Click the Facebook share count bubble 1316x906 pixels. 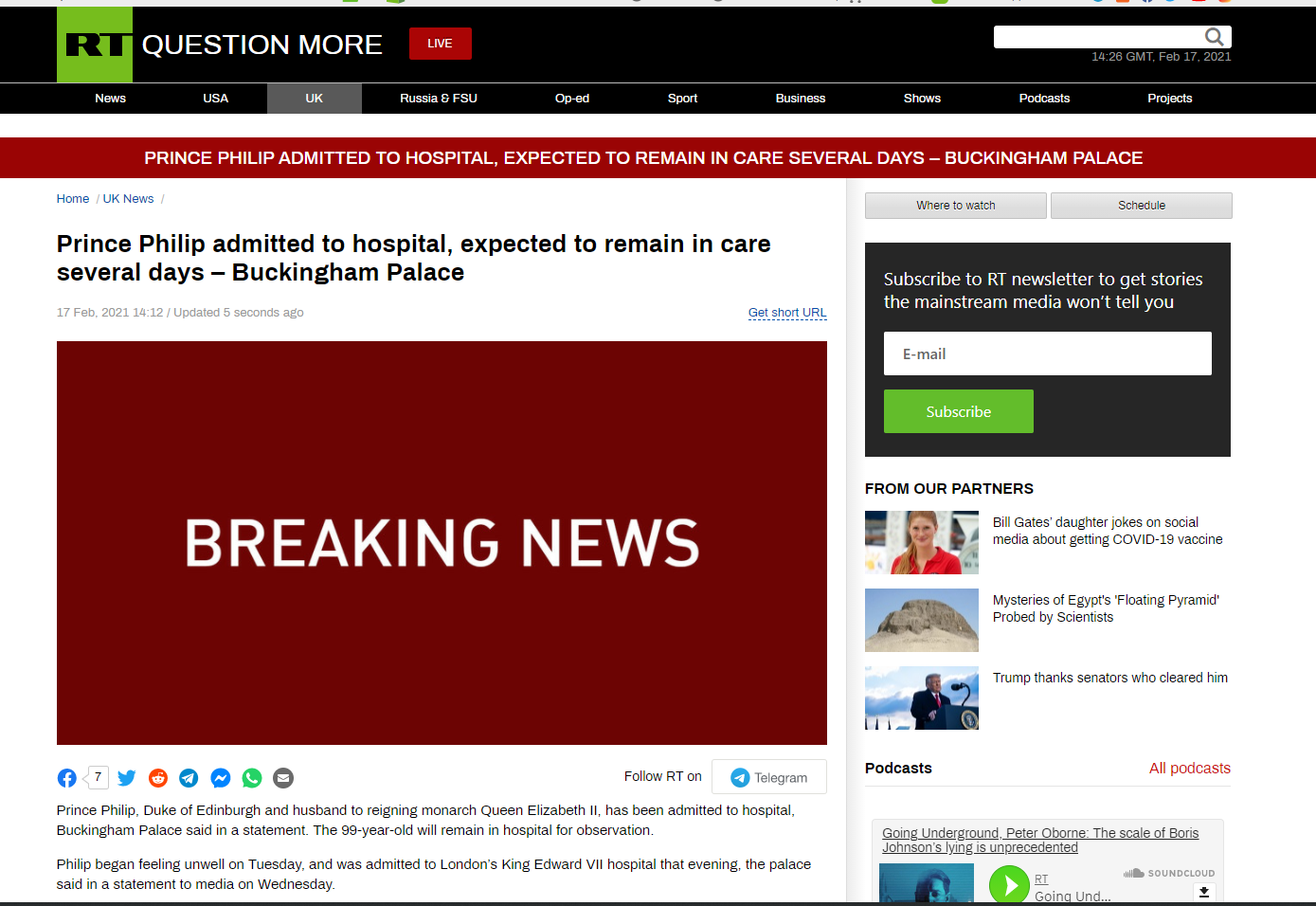tap(97, 777)
